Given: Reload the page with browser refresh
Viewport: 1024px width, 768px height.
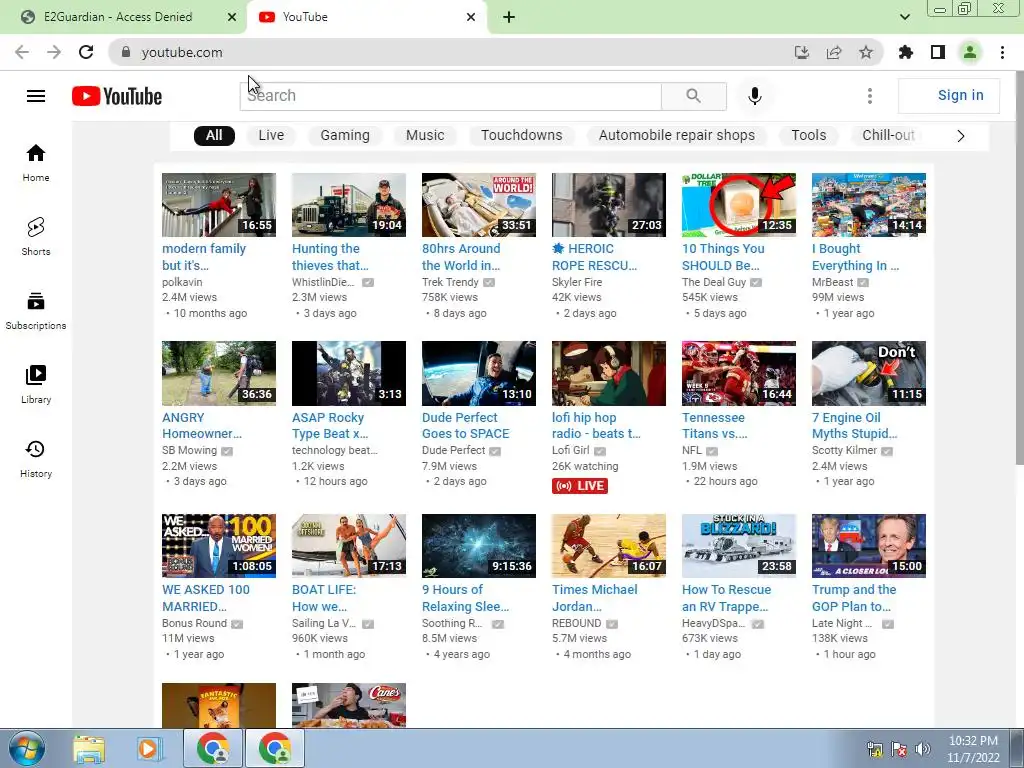Looking at the screenshot, I should (x=86, y=52).
